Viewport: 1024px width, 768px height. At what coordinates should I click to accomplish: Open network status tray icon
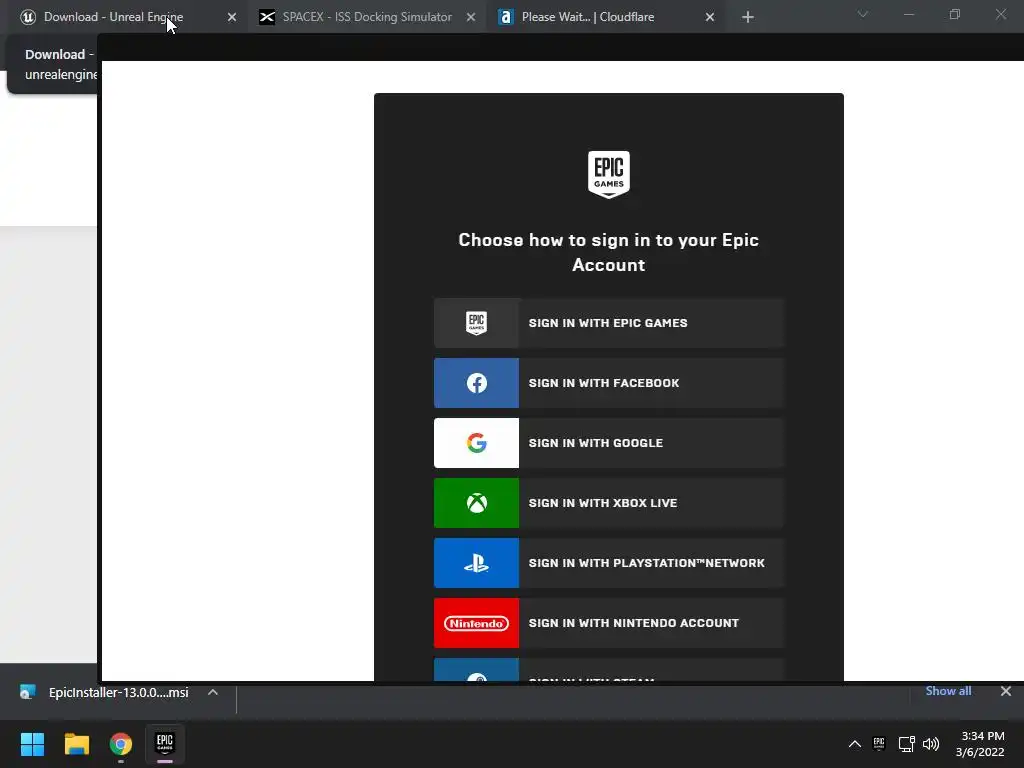[x=906, y=744]
